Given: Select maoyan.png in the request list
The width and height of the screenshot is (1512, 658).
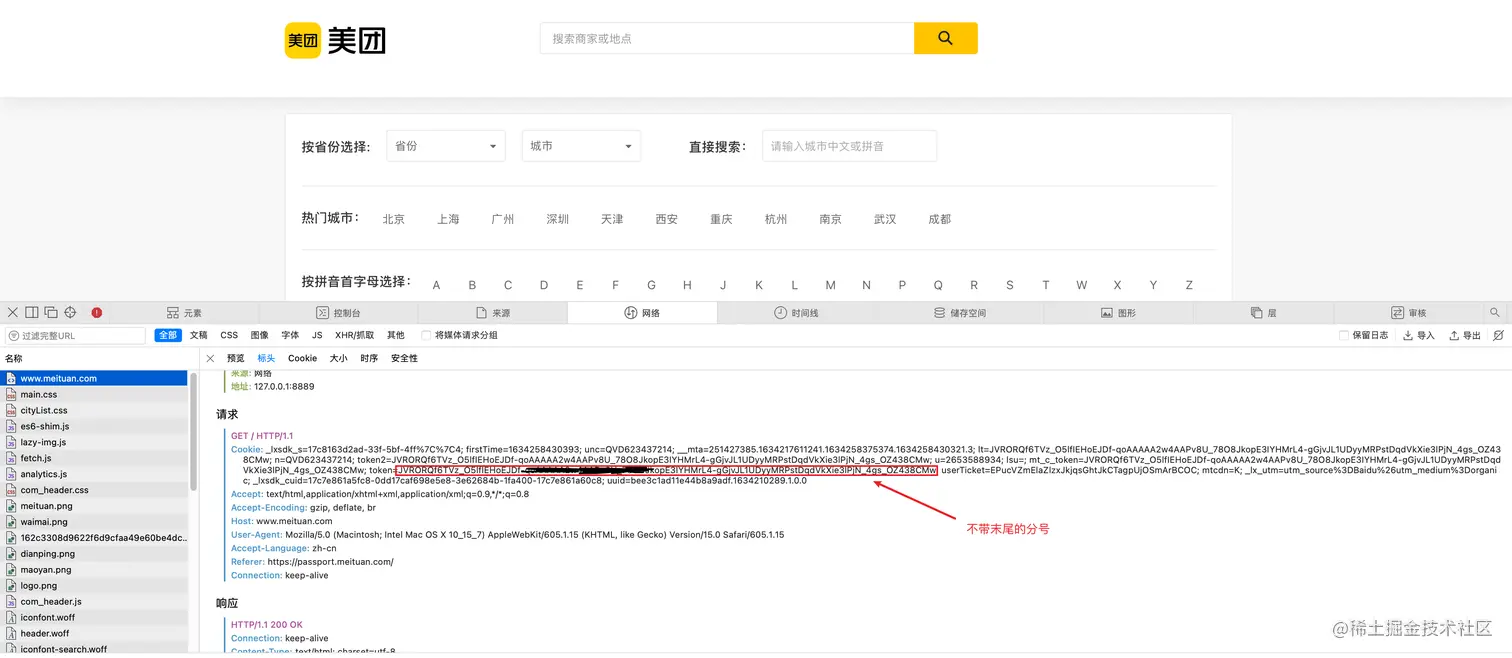Looking at the screenshot, I should [94, 569].
